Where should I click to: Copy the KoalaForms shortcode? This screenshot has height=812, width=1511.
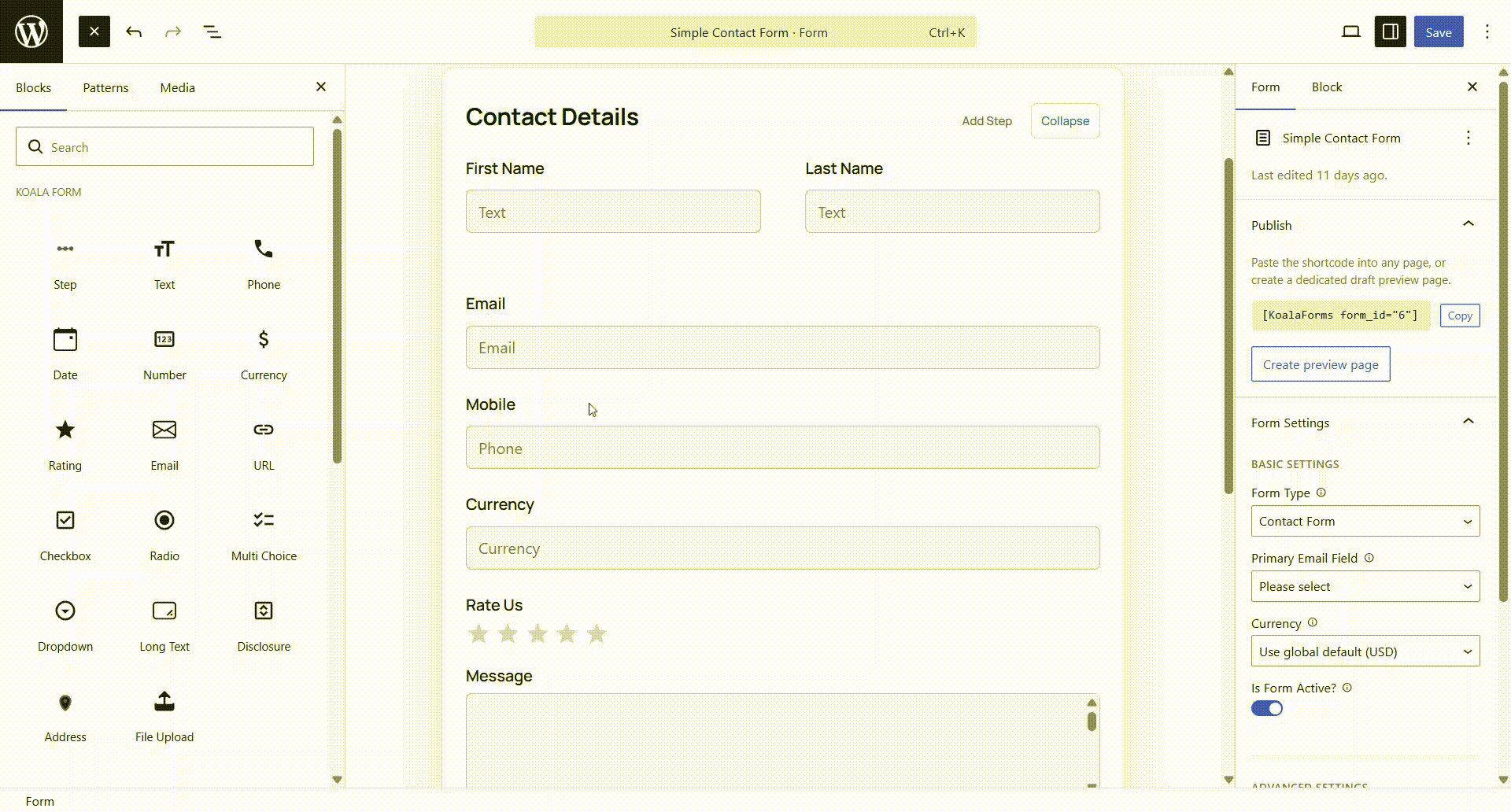1460,316
